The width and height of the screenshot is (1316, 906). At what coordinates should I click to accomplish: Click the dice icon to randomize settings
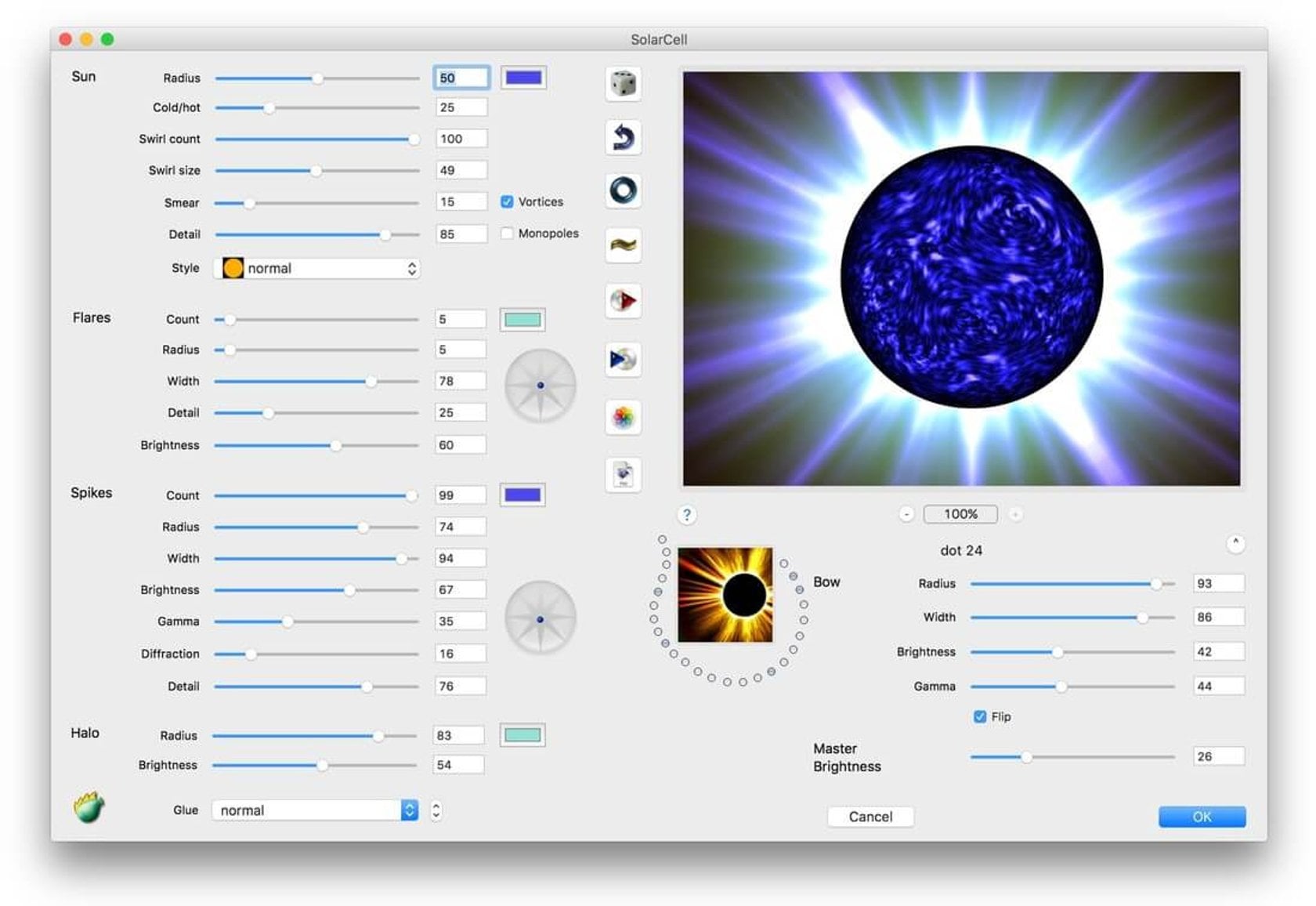623,83
